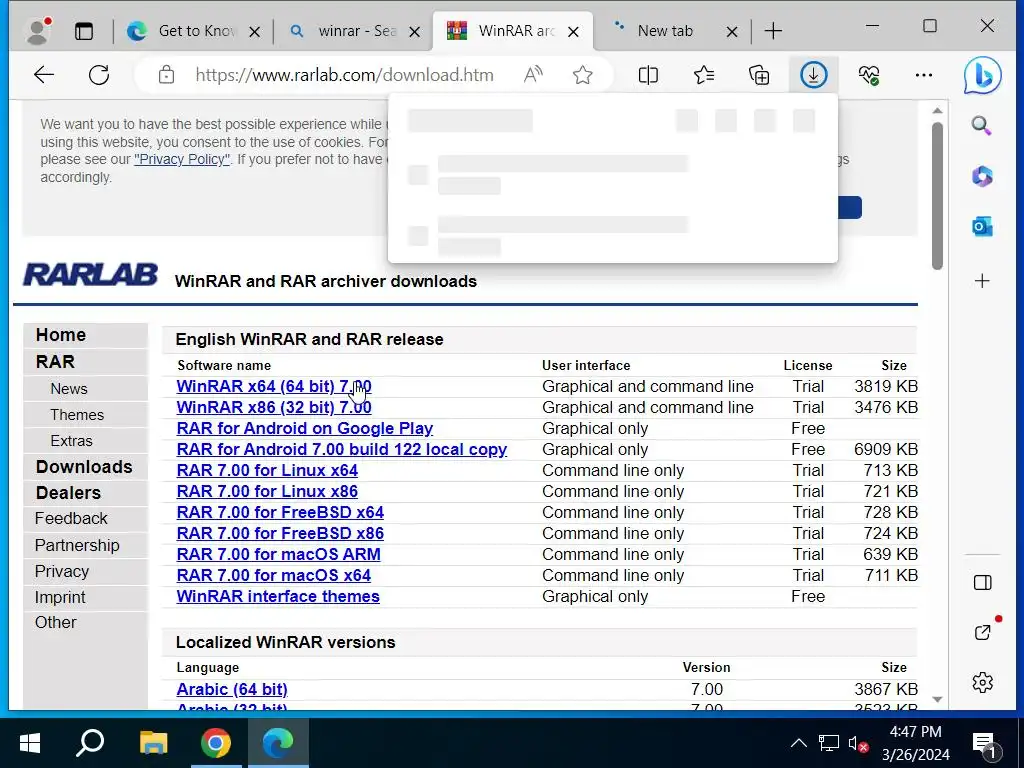The height and width of the screenshot is (768, 1024).
Task: Go to Home in the site menu
Action: 61,335
